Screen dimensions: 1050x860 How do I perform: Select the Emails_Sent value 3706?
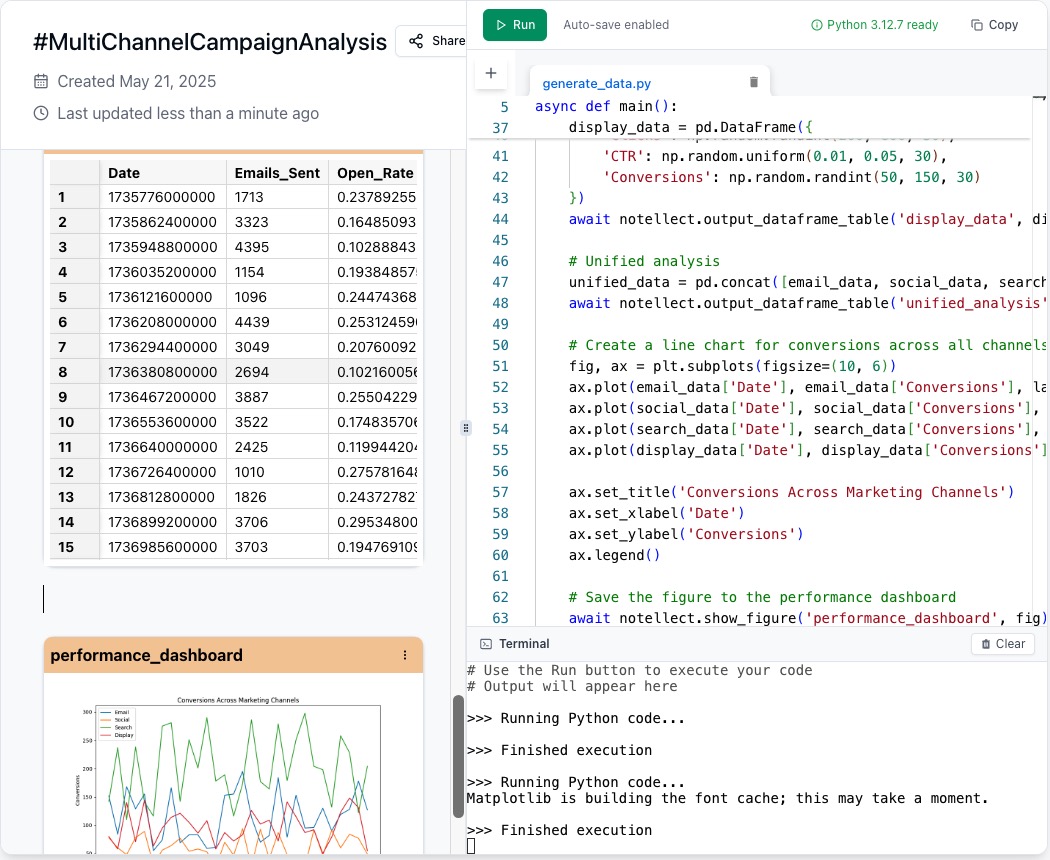pyautogui.click(x=277, y=522)
